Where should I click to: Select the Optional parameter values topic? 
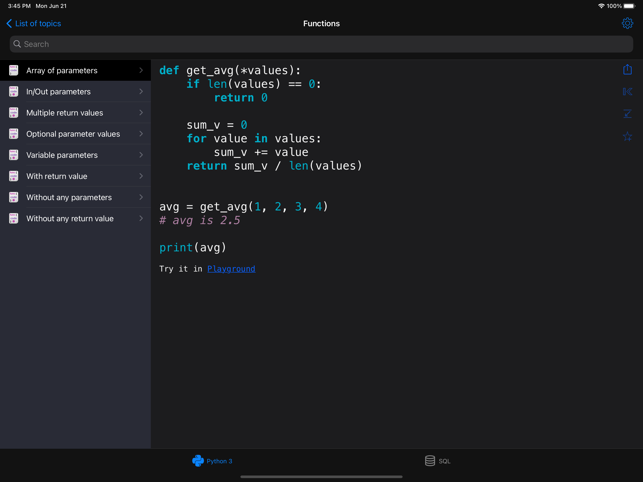tap(75, 134)
